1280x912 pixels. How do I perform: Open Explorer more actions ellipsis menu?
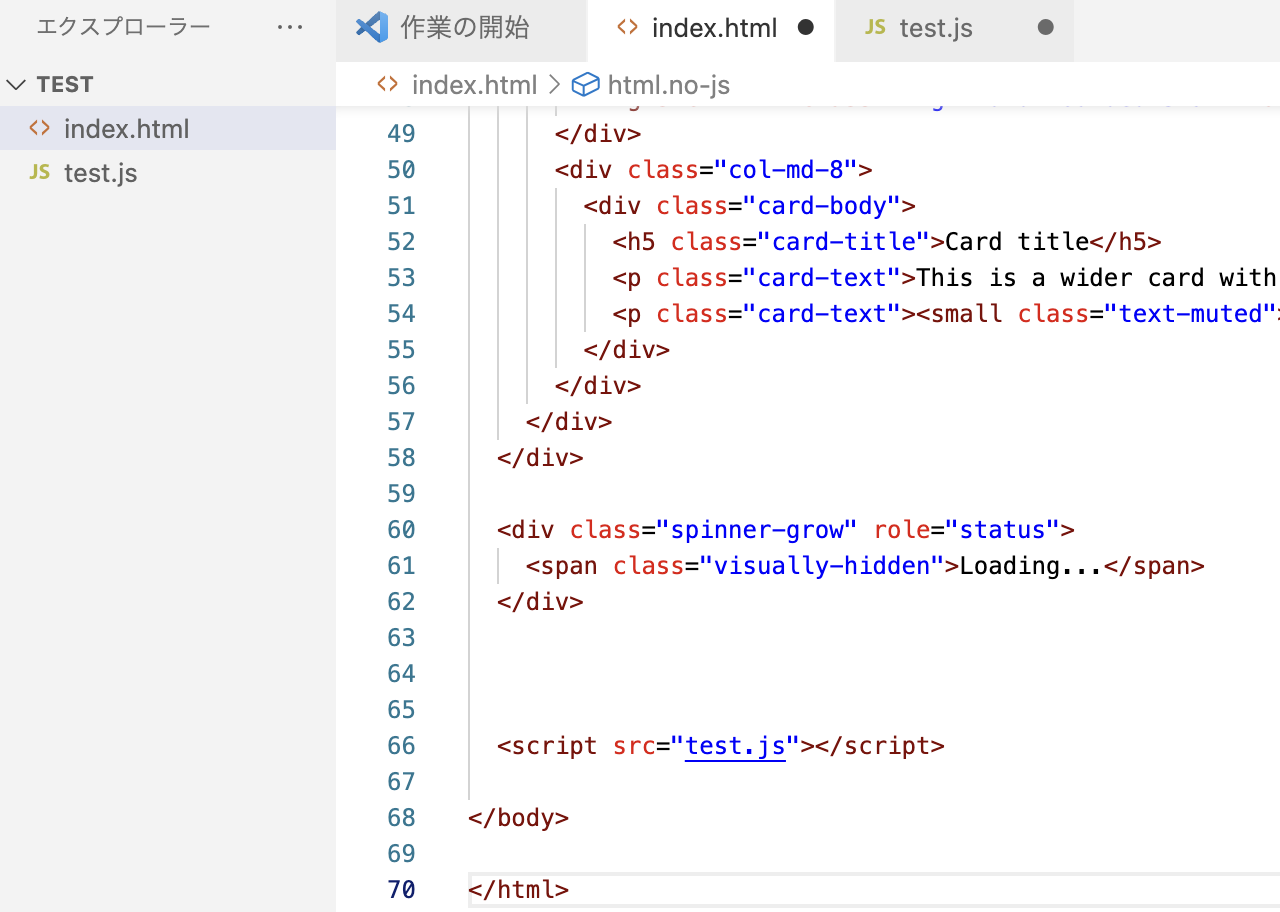point(290,27)
